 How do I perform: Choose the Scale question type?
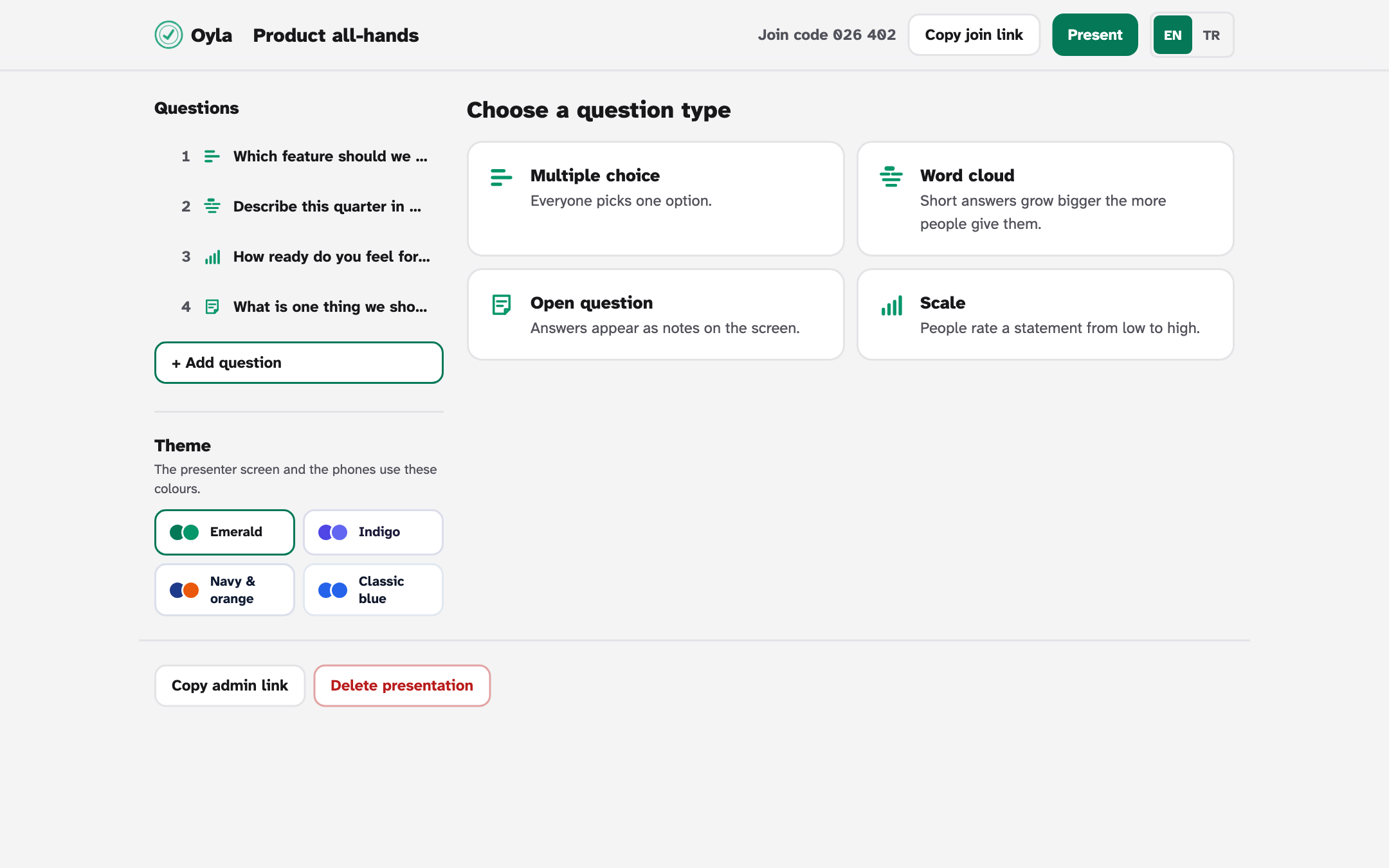pyautogui.click(x=1045, y=314)
